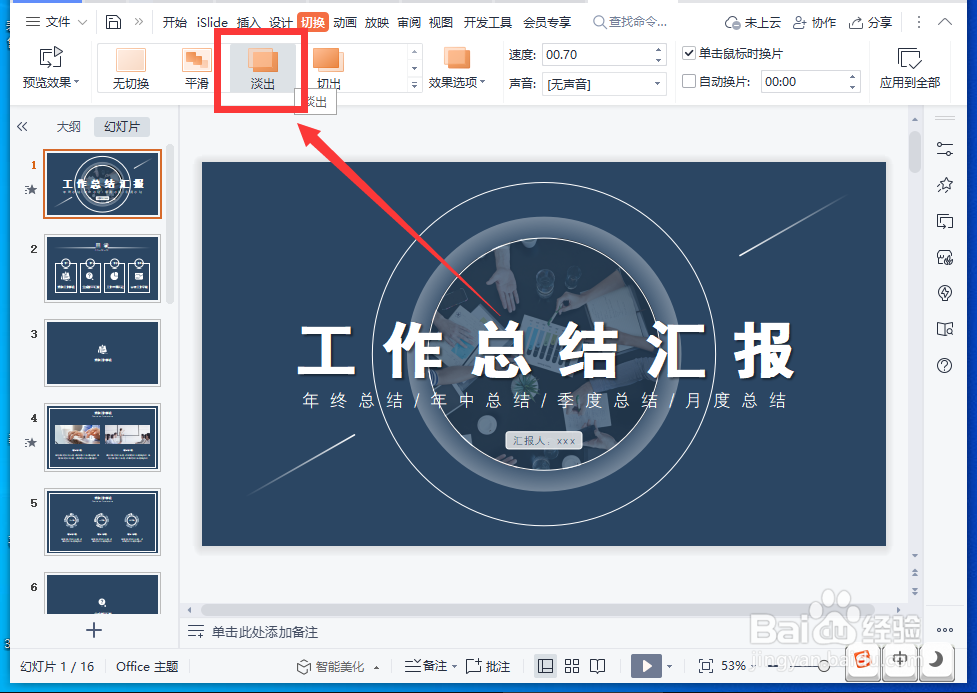Image resolution: width=977 pixels, height=693 pixels.
Task: Click the 自动换片 time field
Action: pyautogui.click(x=804, y=82)
